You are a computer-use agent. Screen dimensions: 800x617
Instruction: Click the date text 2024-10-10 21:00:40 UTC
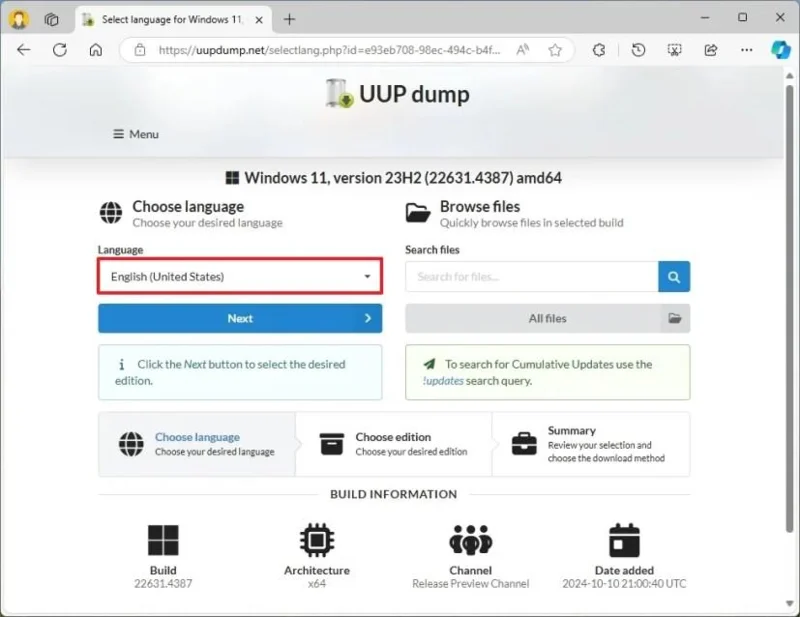(624, 583)
